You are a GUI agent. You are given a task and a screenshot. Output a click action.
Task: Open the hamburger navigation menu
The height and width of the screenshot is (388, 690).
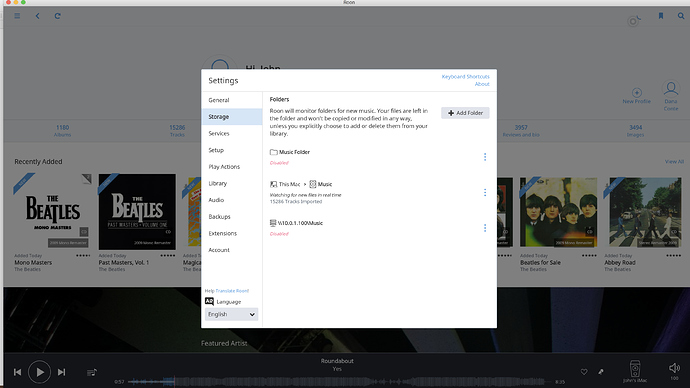tap(17, 16)
